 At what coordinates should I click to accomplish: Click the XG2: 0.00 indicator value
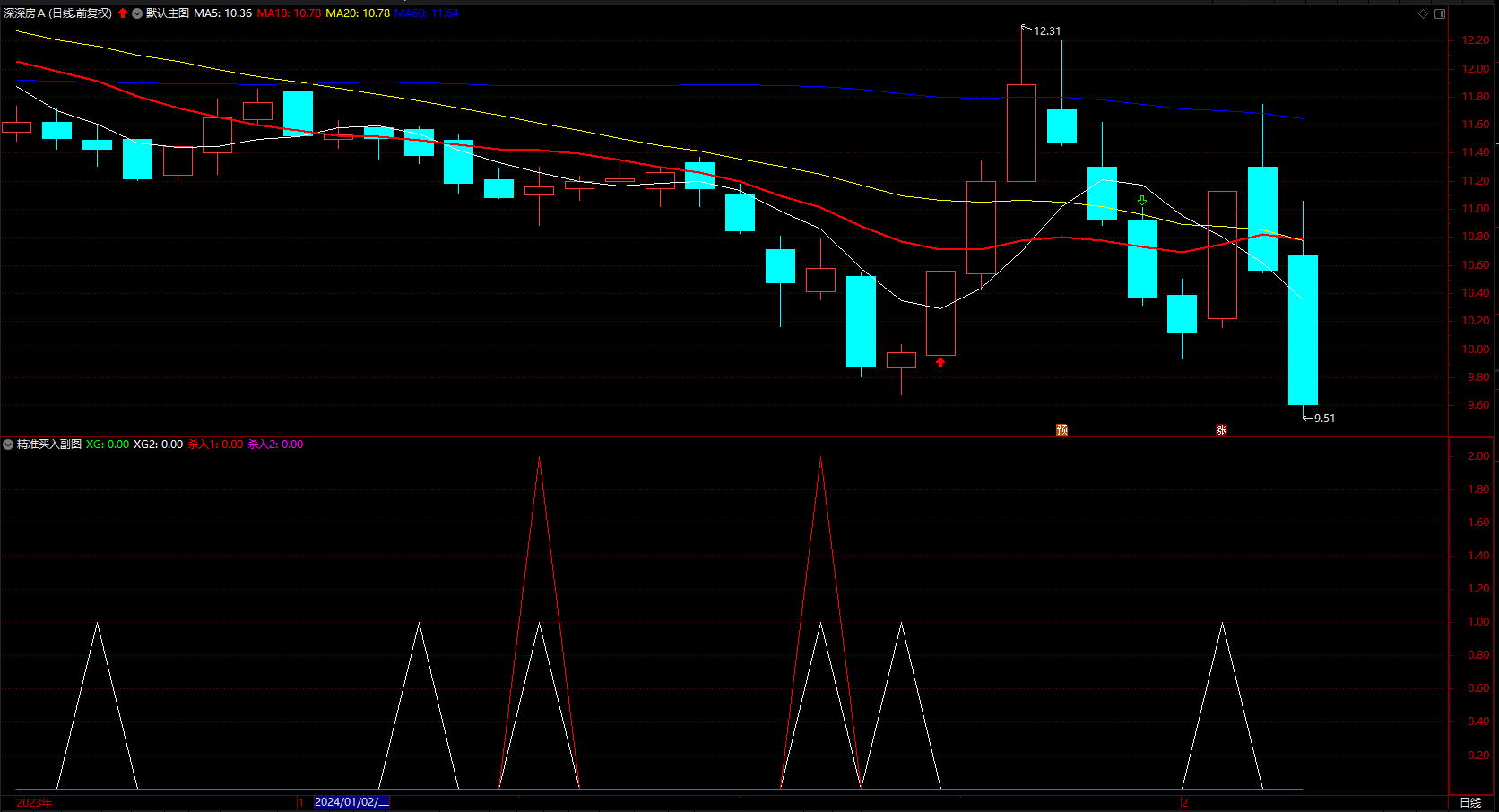point(158,445)
